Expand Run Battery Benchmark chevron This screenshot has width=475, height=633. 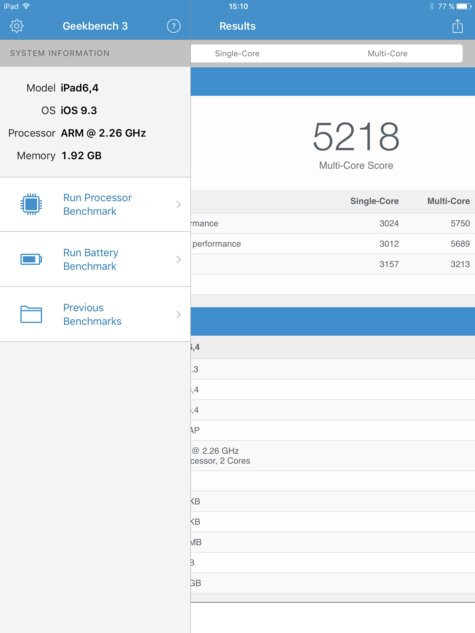coord(178,260)
